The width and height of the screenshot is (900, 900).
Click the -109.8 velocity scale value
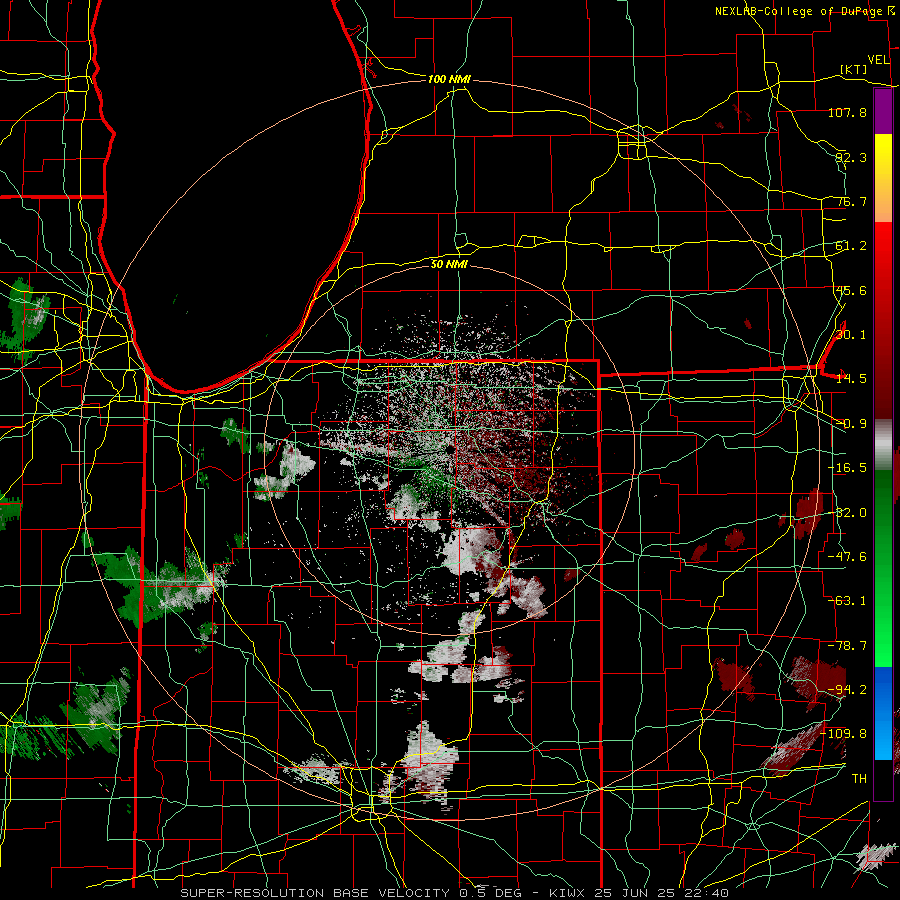pyautogui.click(x=844, y=734)
